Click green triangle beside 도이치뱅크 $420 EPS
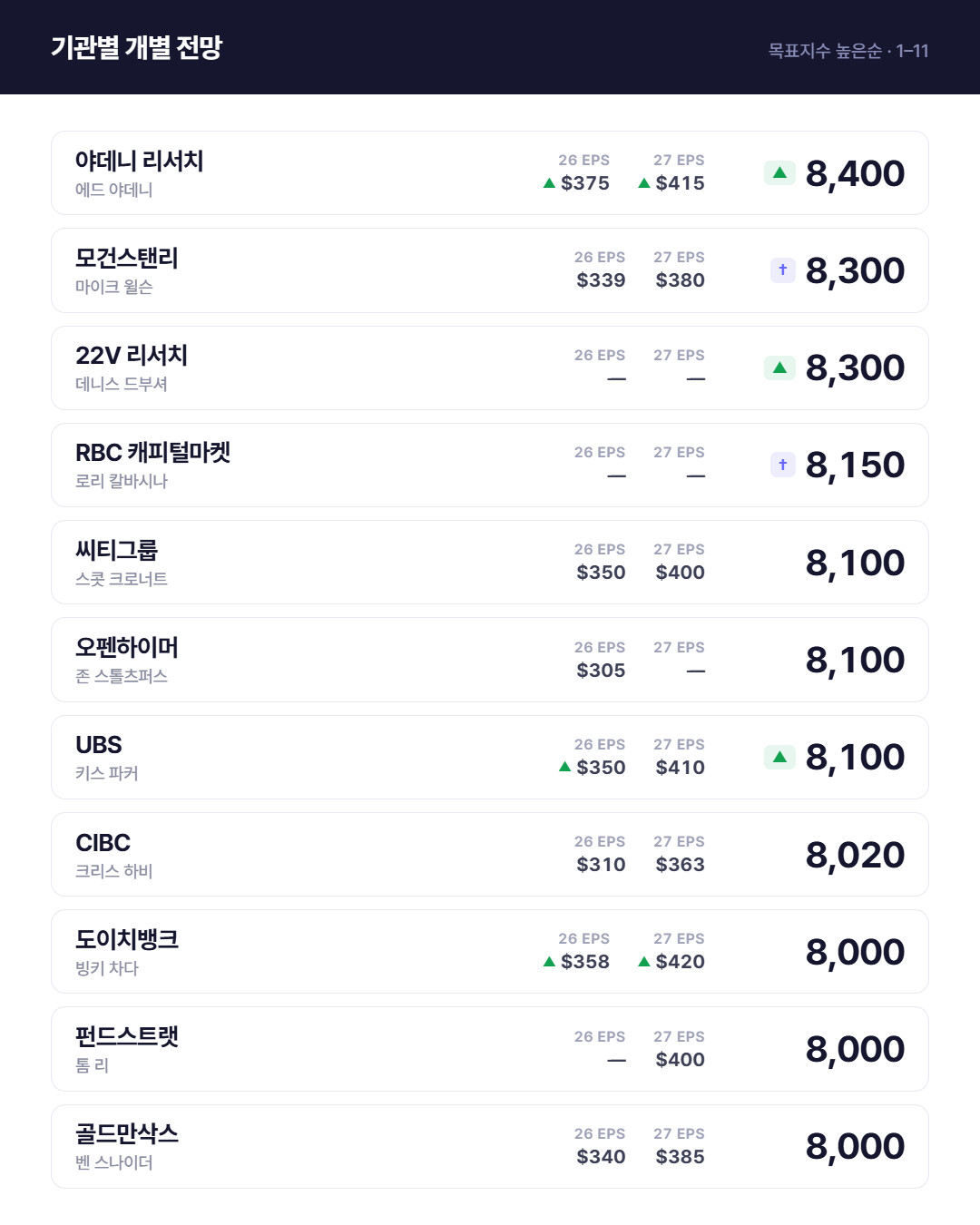Image resolution: width=980 pixels, height=1225 pixels. 644,962
